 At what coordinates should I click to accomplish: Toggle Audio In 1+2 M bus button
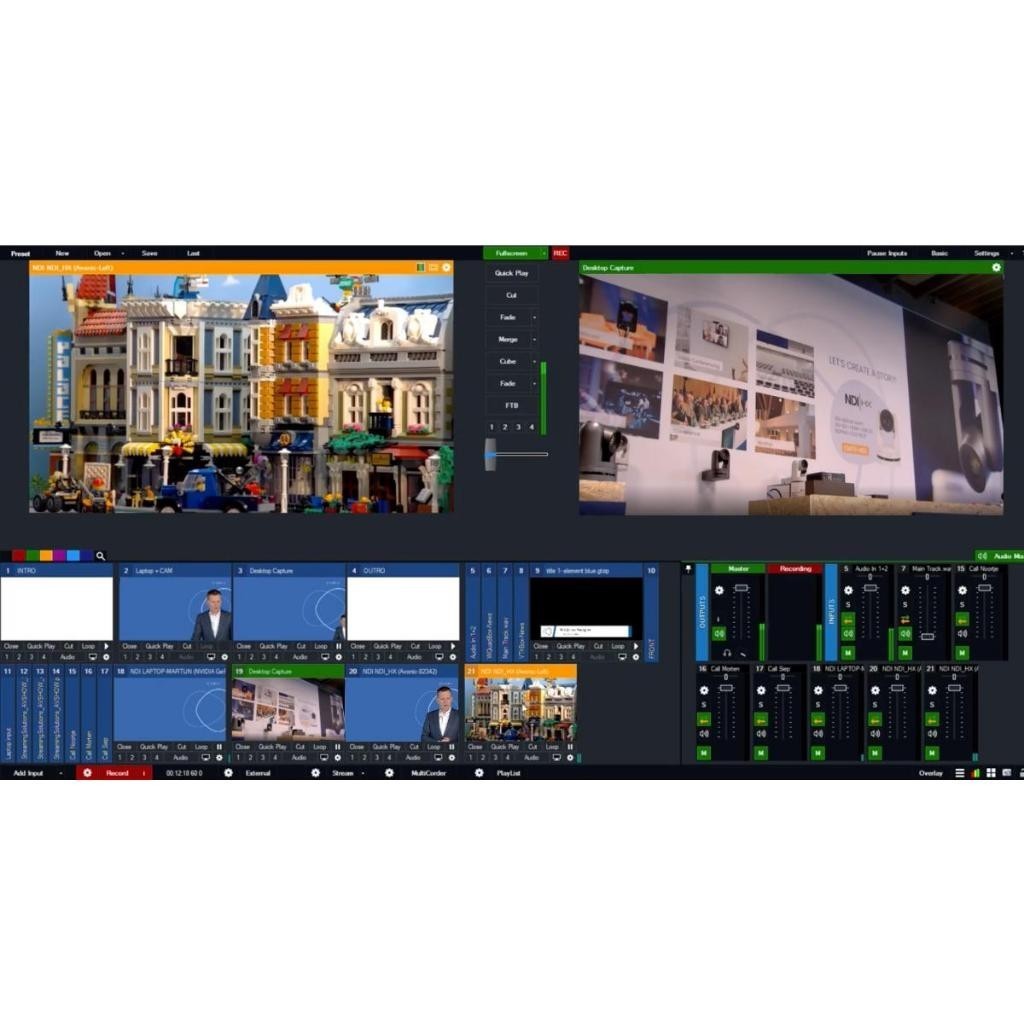click(848, 652)
